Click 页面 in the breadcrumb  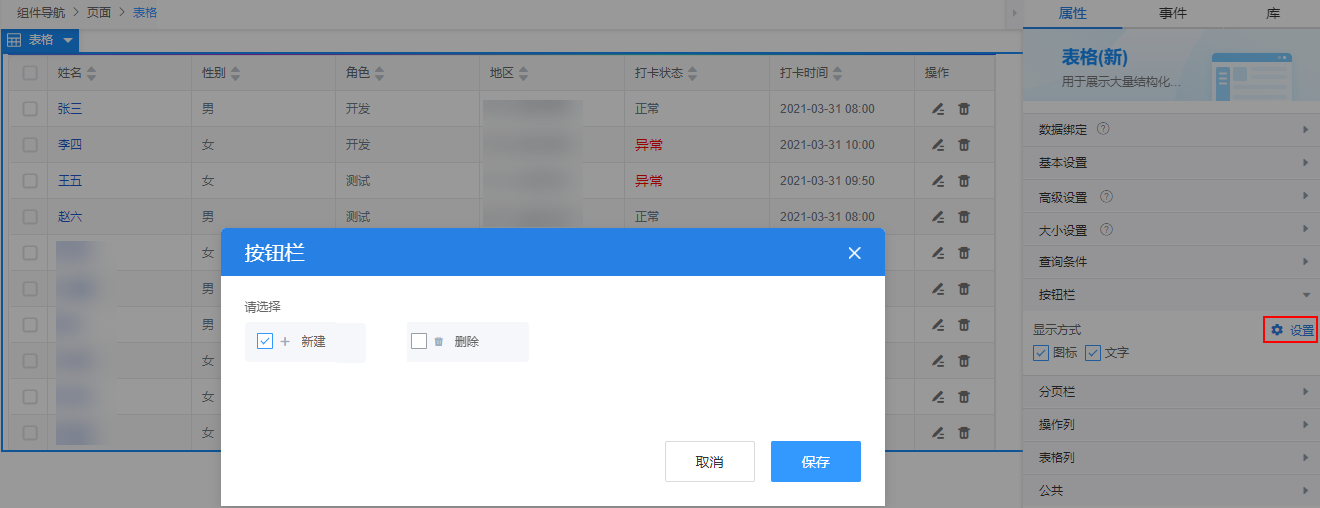pyautogui.click(x=99, y=13)
